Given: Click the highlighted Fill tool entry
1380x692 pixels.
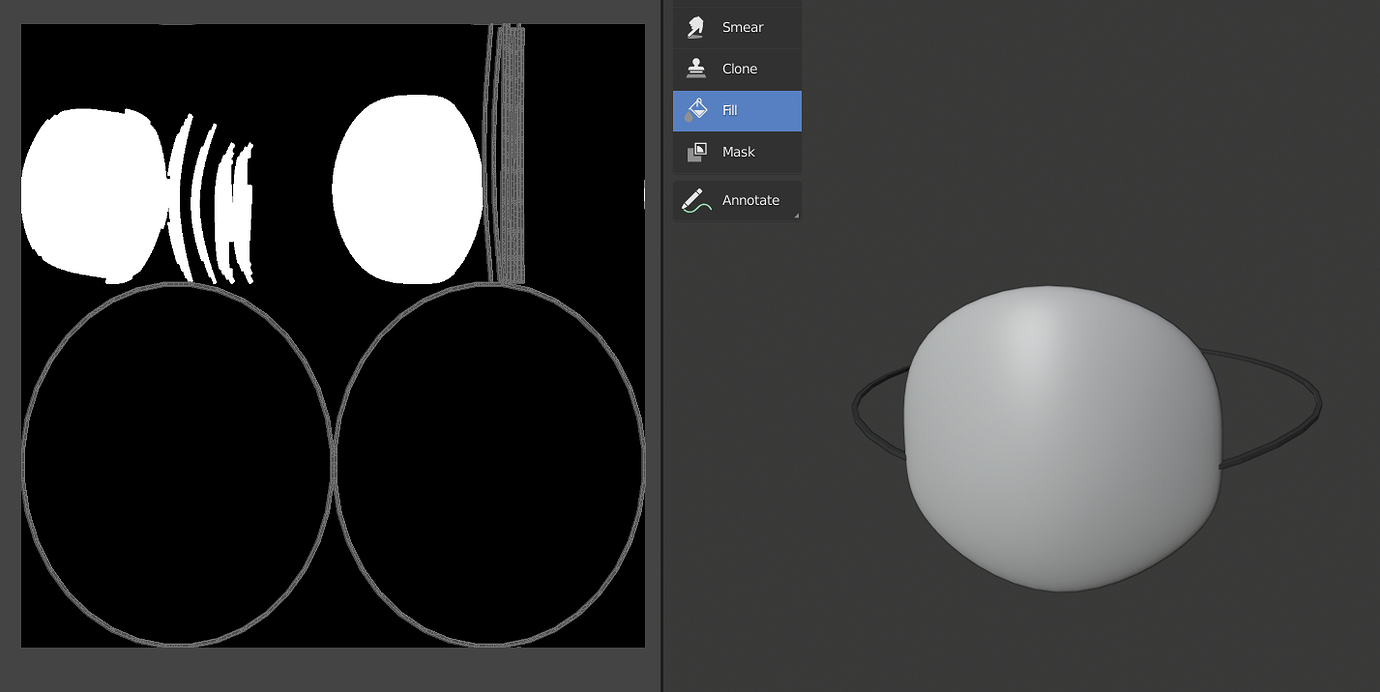Looking at the screenshot, I should pyautogui.click(x=737, y=110).
